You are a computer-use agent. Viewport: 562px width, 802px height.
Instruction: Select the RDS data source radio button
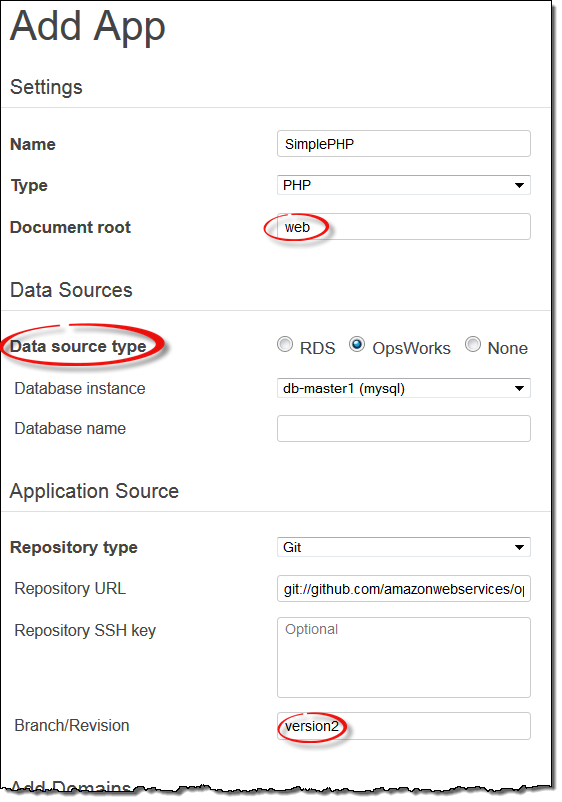(285, 344)
